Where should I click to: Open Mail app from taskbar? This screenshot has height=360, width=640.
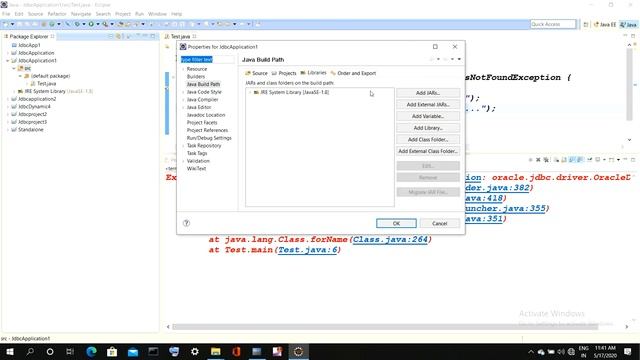tap(133, 351)
